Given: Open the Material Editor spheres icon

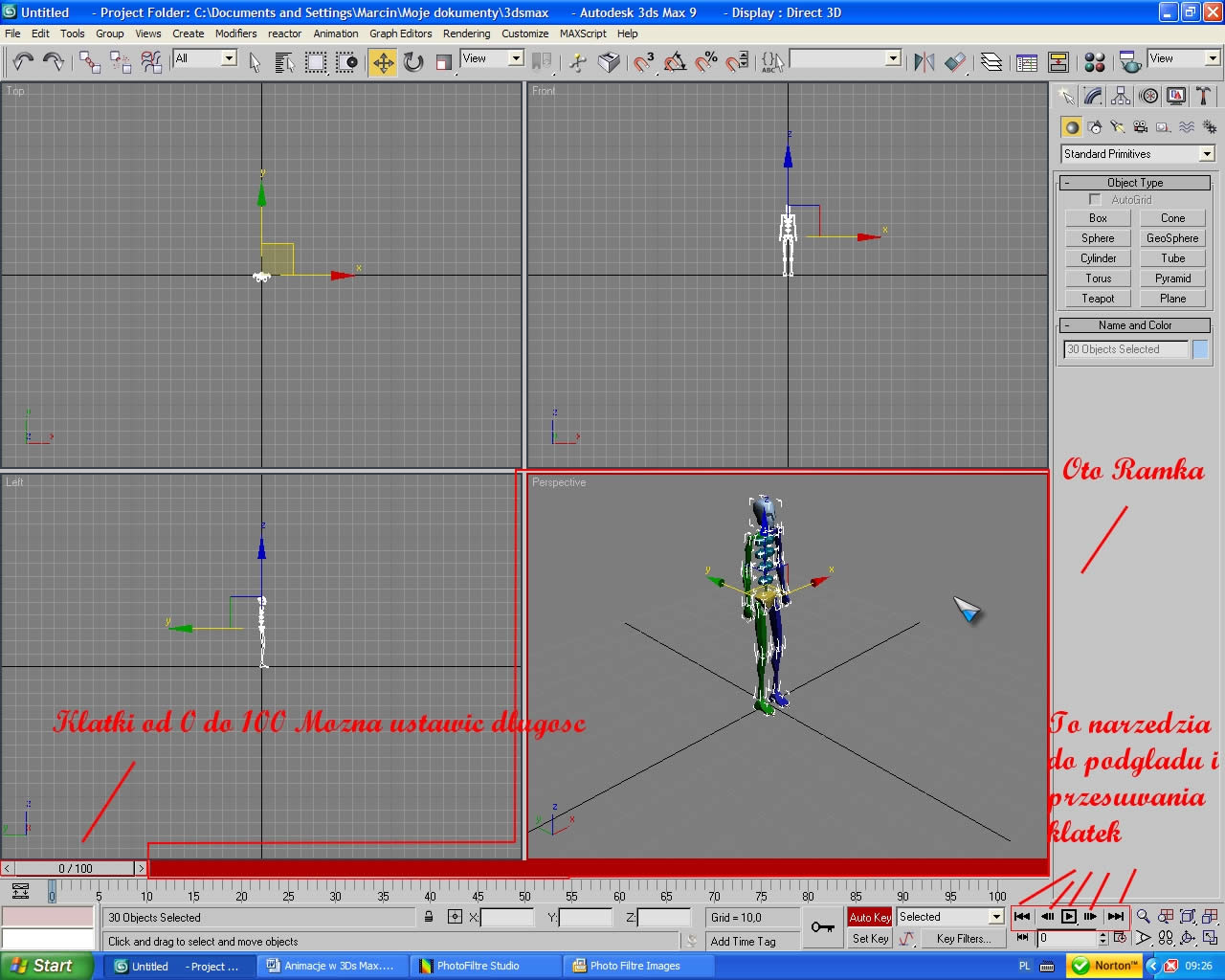Looking at the screenshot, I should point(1095,63).
